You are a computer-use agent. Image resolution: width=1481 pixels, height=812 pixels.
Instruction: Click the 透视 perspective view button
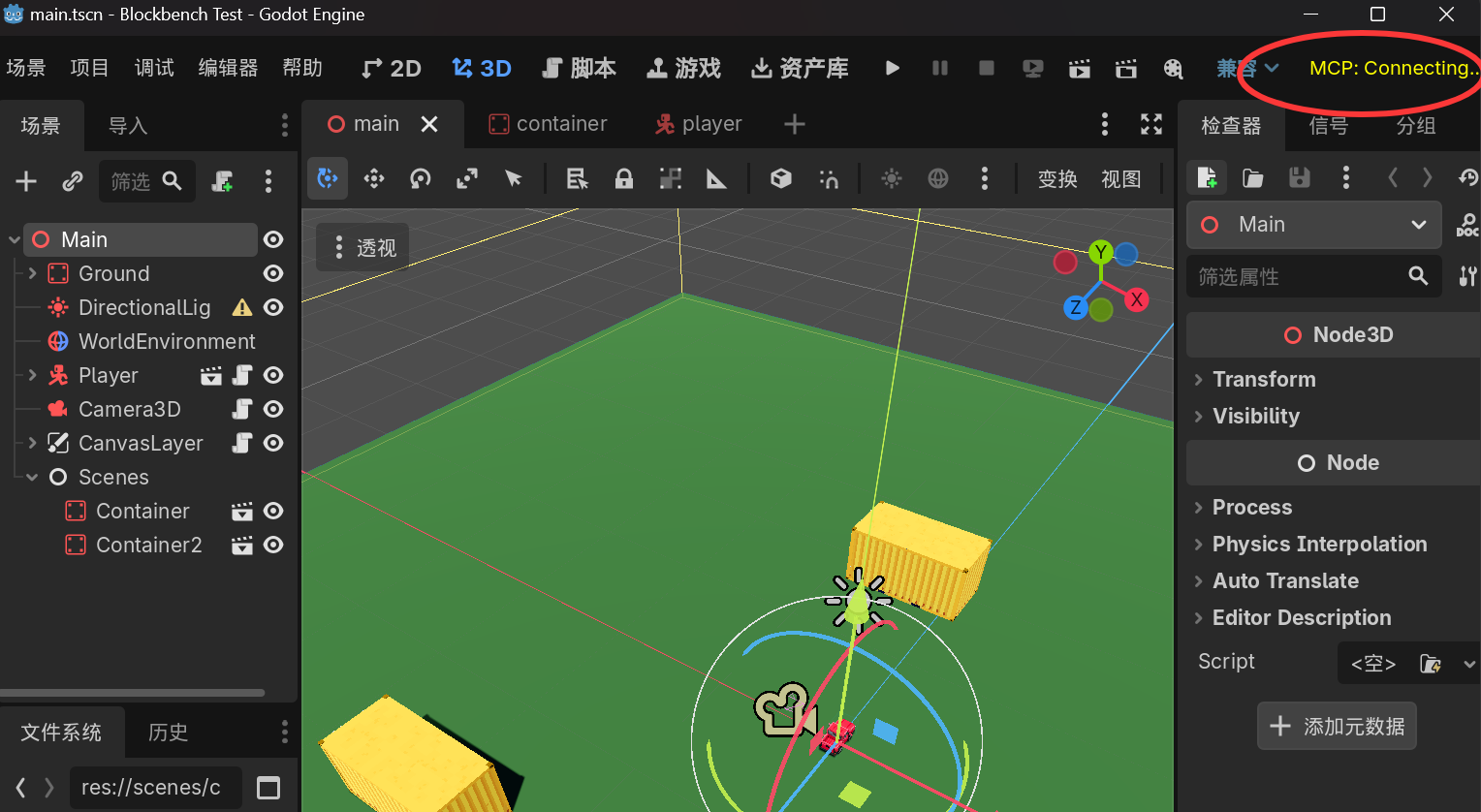click(x=364, y=248)
